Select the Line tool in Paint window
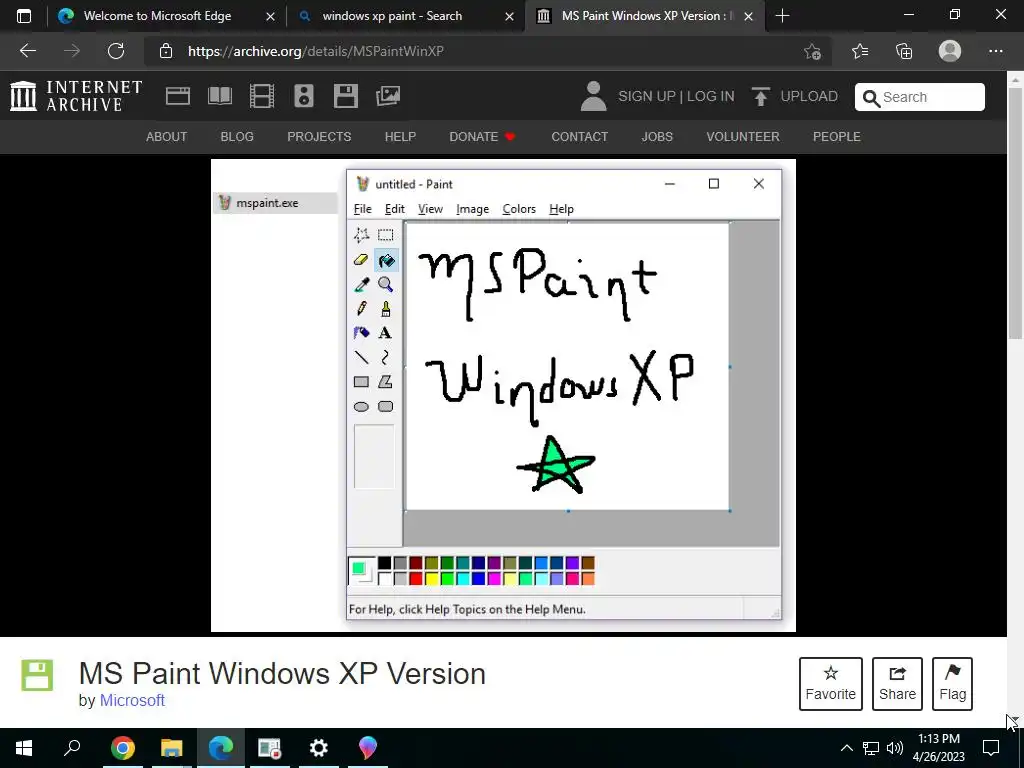 361,357
